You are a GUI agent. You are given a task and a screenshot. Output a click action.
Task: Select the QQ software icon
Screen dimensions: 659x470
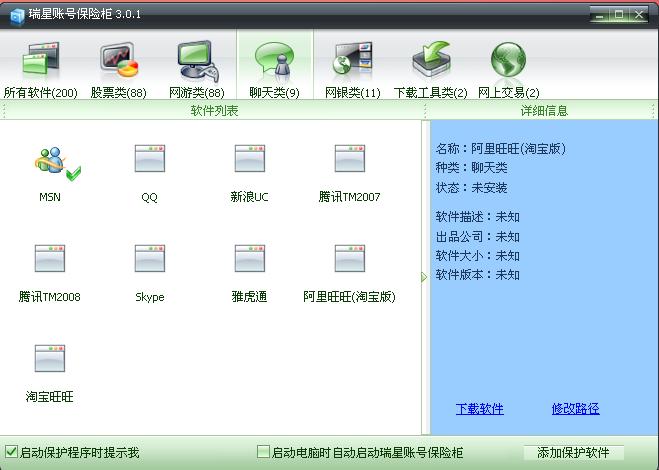pyautogui.click(x=150, y=158)
